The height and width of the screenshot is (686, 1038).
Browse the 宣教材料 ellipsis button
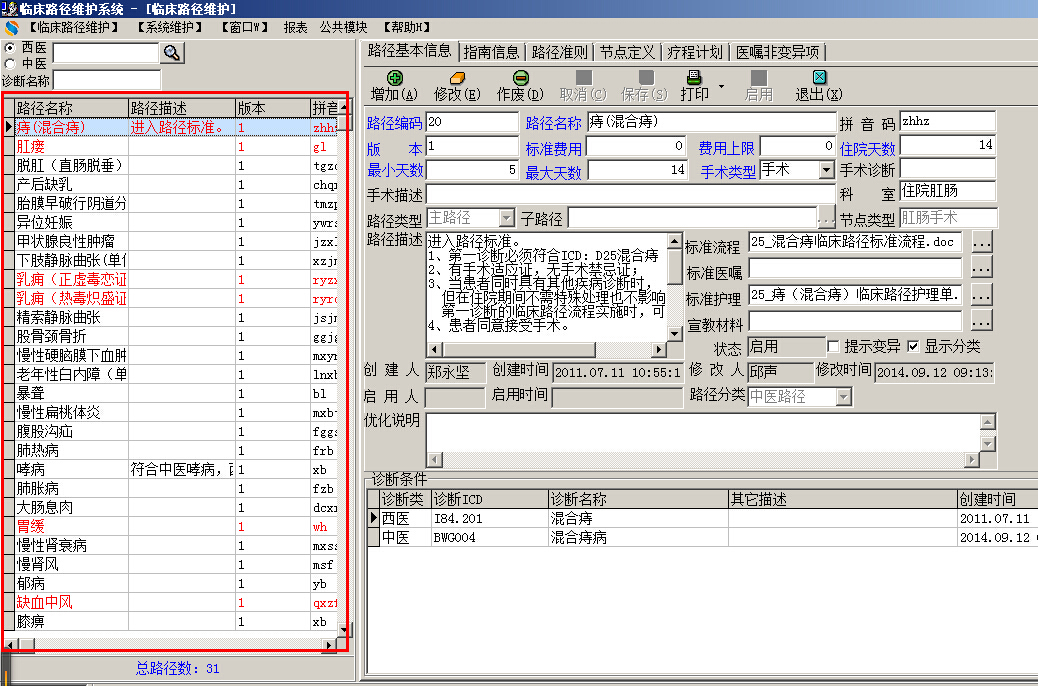(981, 320)
